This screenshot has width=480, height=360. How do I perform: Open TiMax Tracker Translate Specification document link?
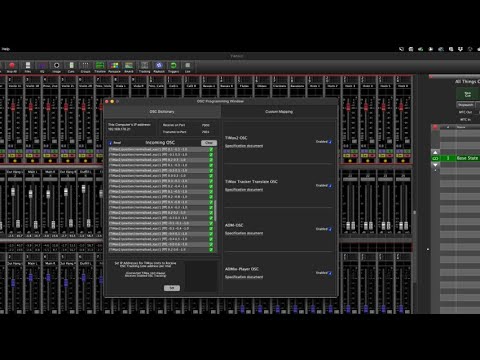click(x=244, y=190)
